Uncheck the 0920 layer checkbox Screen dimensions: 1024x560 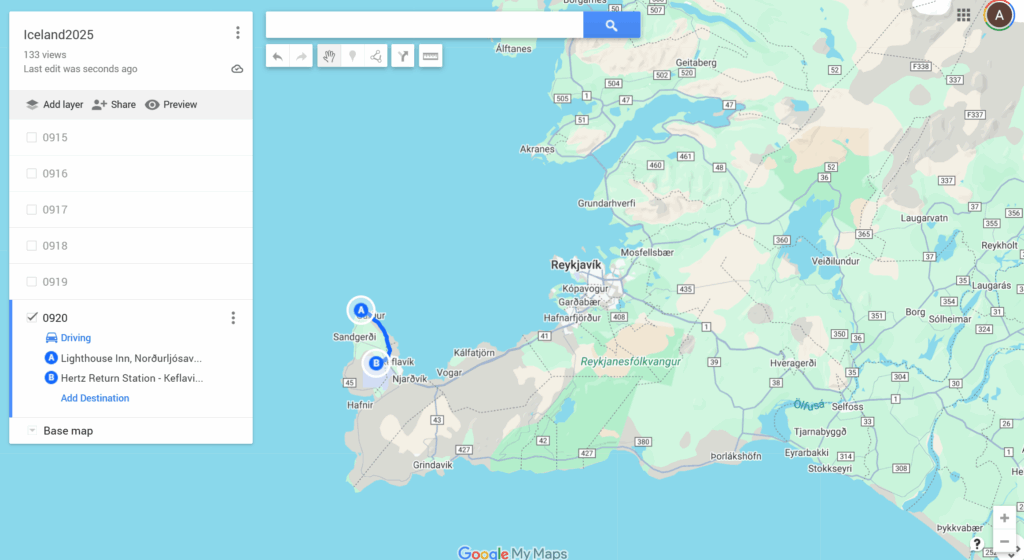31,317
